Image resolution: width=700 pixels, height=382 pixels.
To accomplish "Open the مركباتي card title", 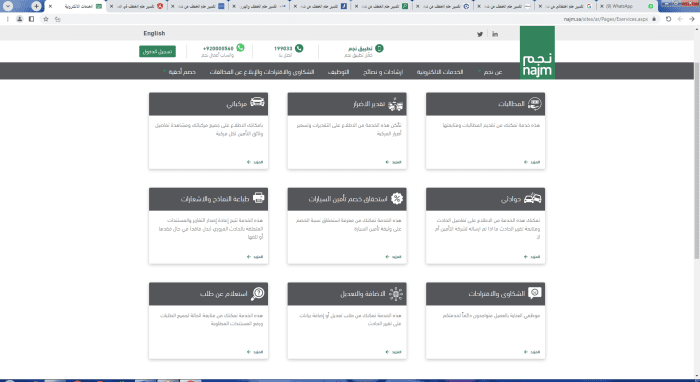I will coord(237,104).
